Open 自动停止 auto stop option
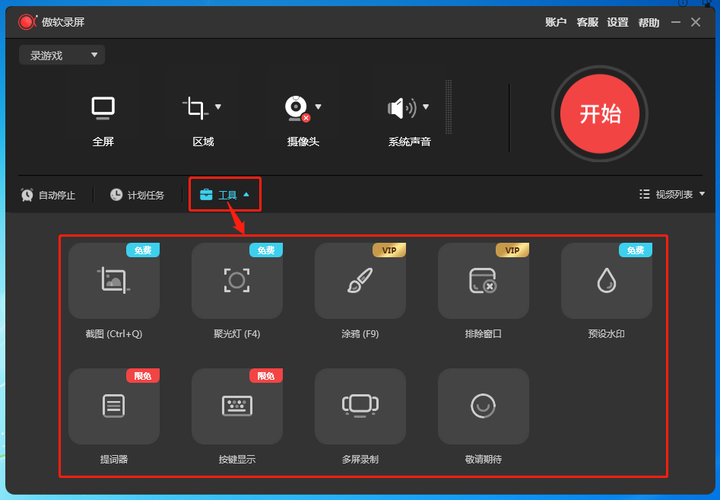This screenshot has height=500, width=720. click(x=48, y=195)
